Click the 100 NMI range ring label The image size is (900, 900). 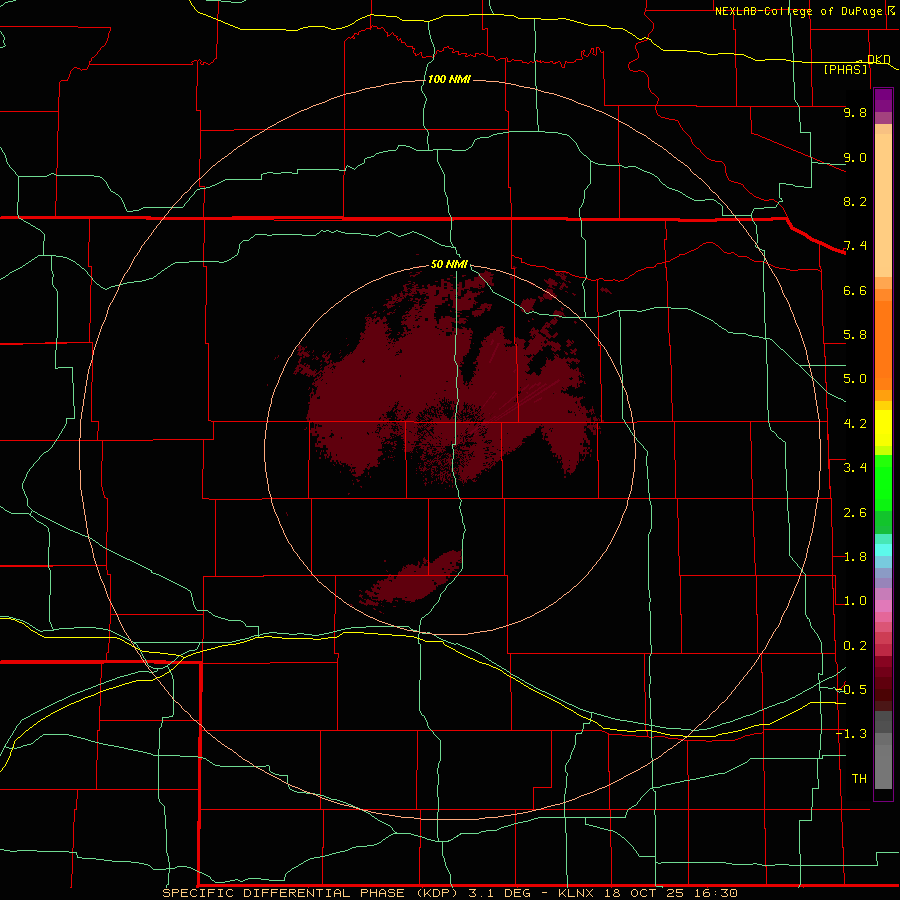click(x=449, y=79)
